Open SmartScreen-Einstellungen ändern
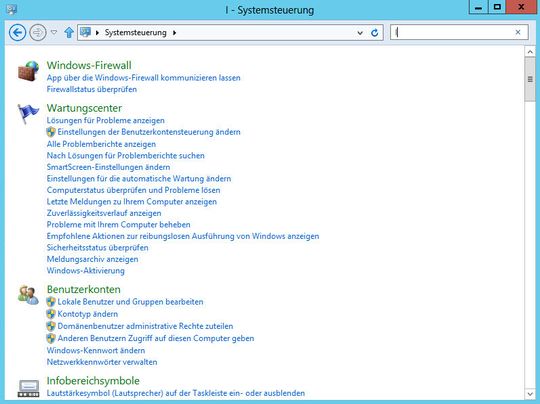Viewport: 540px width, 404px height. tap(108, 167)
